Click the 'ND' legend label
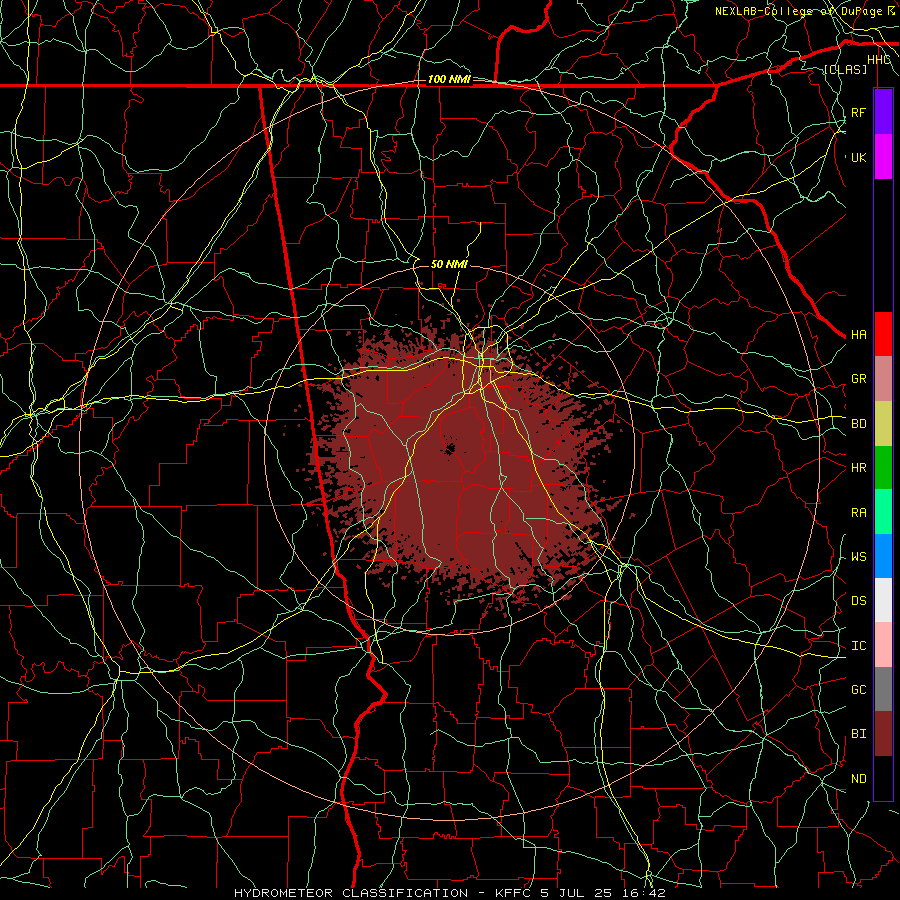This screenshot has width=900, height=900. [x=858, y=779]
